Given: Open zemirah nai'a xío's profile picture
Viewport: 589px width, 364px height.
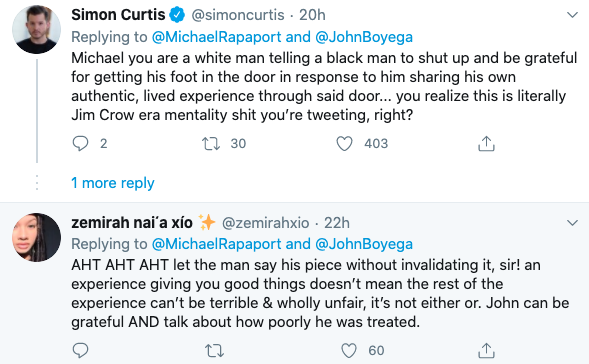Looking at the screenshot, I should coord(36,237).
